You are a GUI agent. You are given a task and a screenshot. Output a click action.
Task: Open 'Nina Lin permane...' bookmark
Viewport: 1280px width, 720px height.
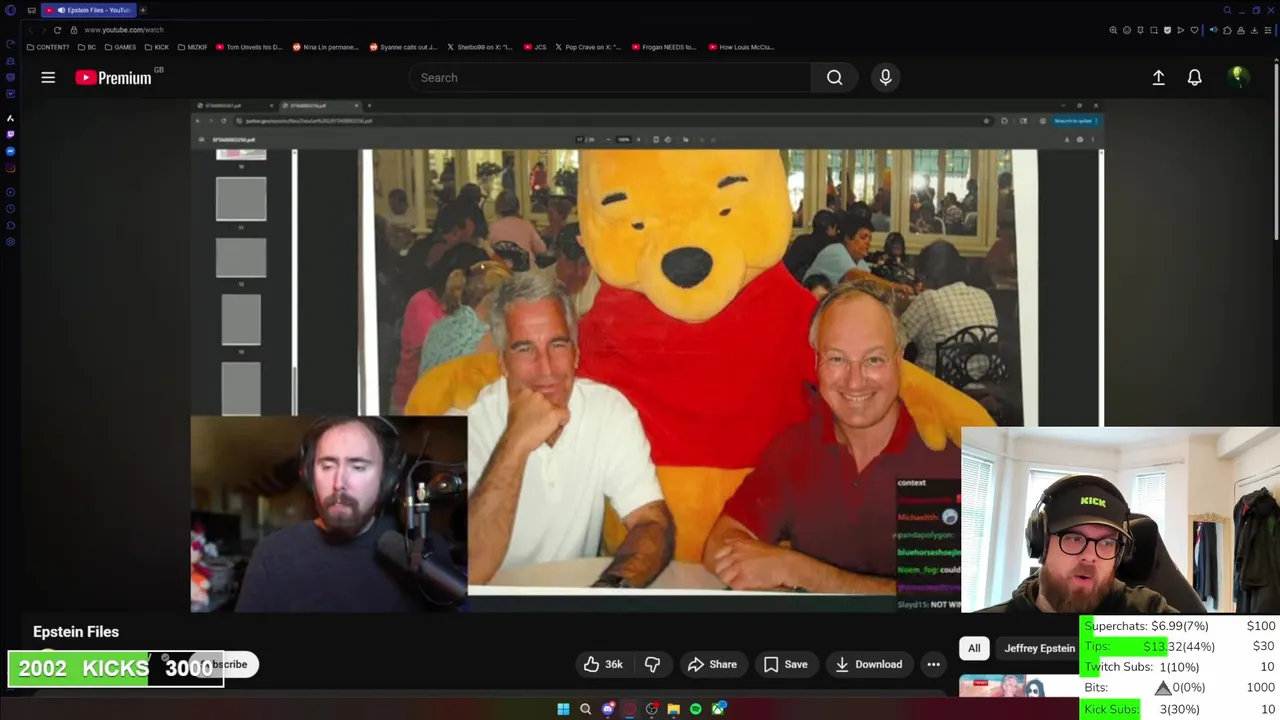[x=326, y=47]
